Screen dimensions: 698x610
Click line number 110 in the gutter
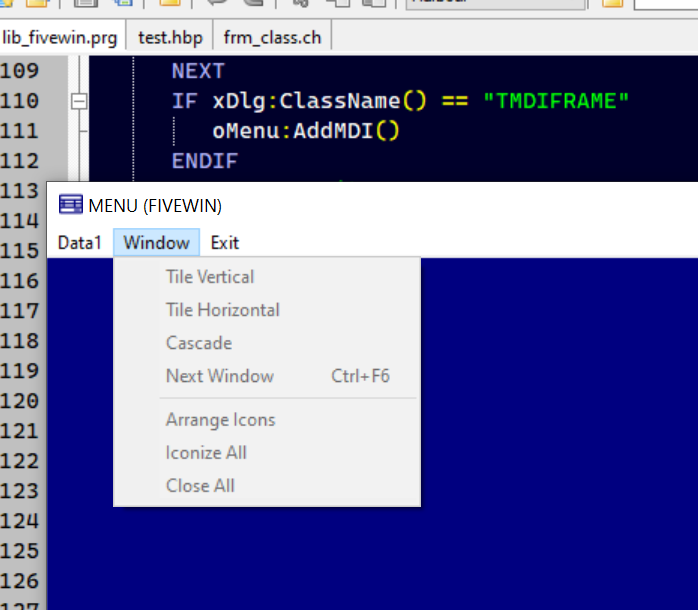pyautogui.click(x=20, y=101)
